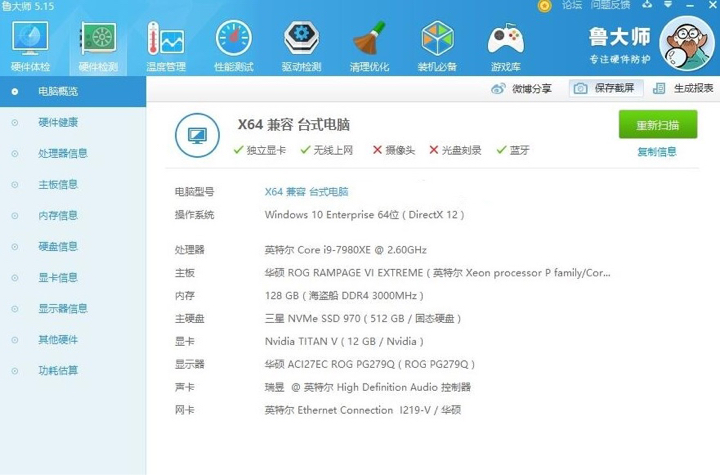
Task: Click the 复制信息 copy info link
Action: (x=657, y=152)
